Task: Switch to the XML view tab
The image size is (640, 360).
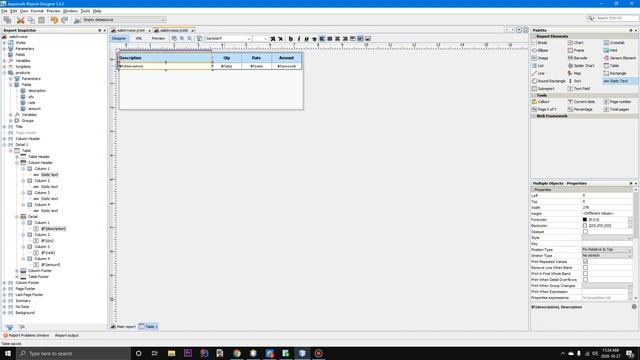Action: tap(139, 38)
